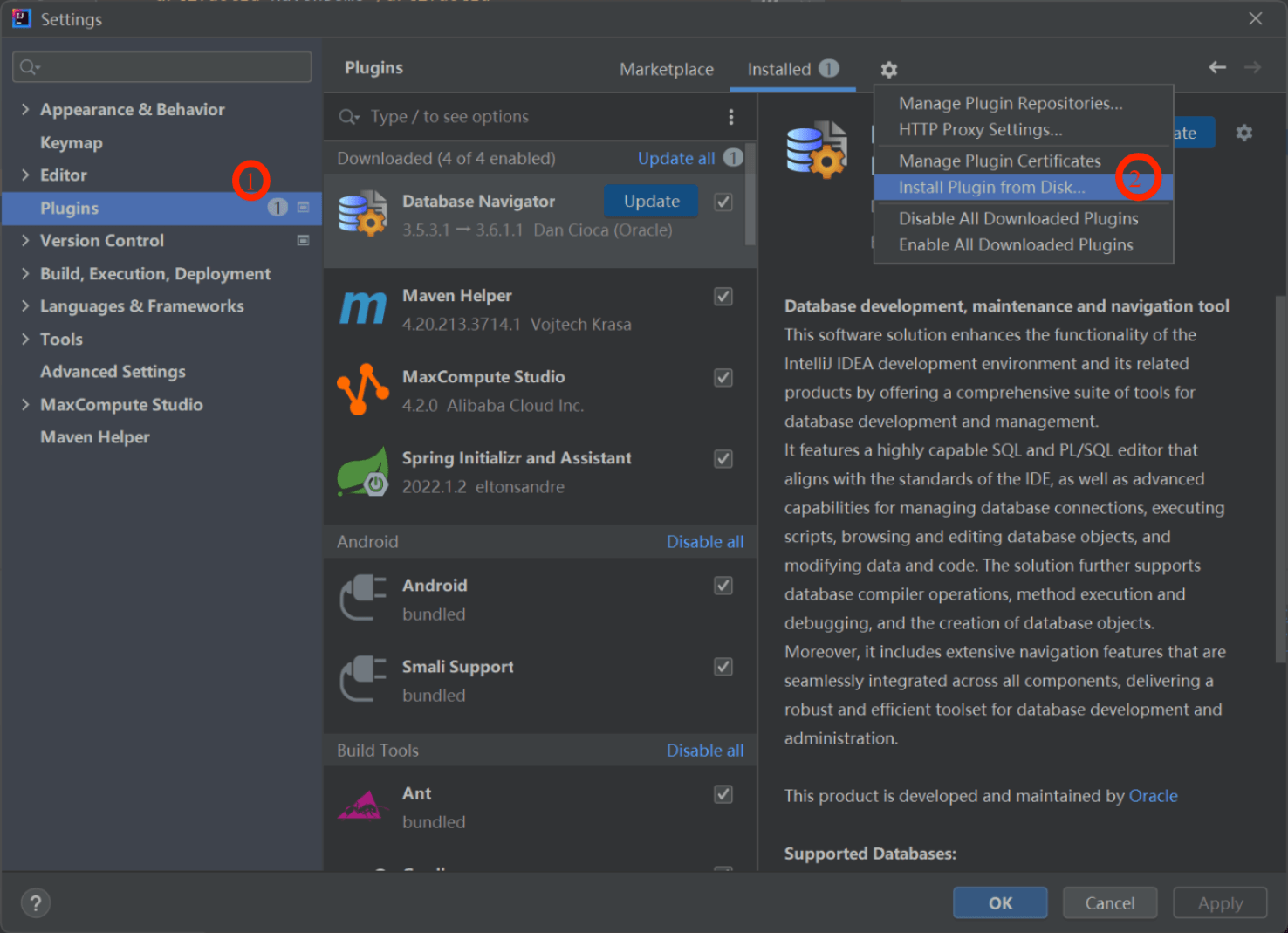Click the Database Navigator plugin icon

pyautogui.click(x=362, y=214)
